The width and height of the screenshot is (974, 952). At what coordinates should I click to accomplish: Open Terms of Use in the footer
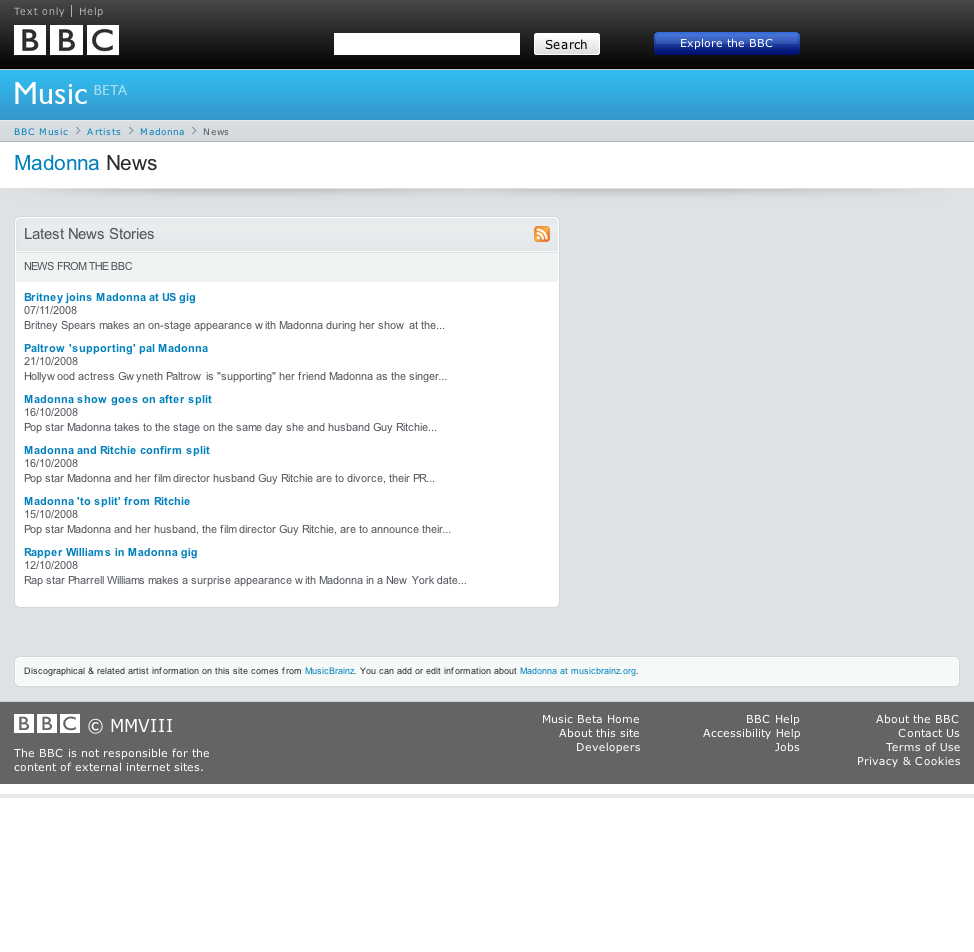(x=922, y=746)
